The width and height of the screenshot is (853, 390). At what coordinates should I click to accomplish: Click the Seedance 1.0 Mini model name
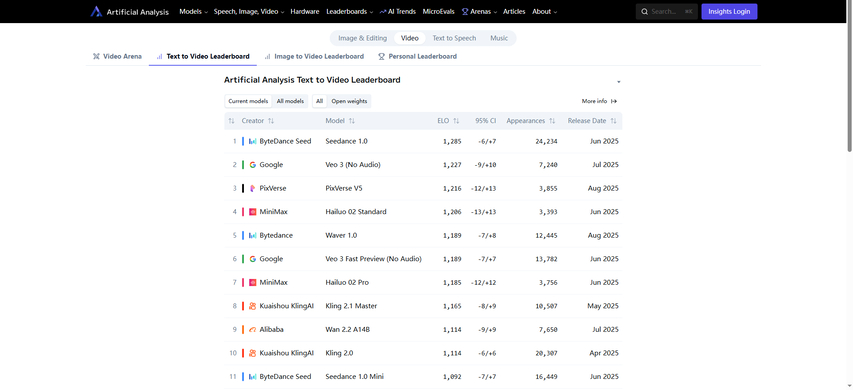pos(355,376)
